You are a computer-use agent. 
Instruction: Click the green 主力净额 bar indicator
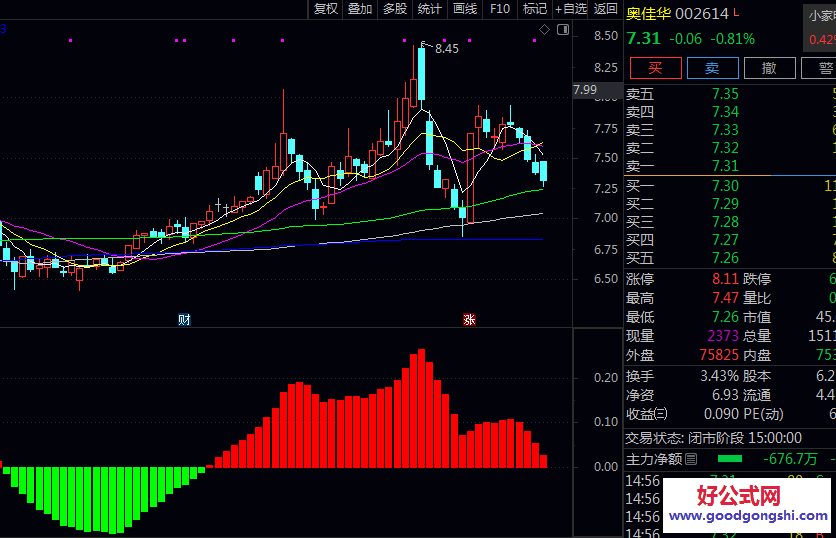click(x=730, y=459)
